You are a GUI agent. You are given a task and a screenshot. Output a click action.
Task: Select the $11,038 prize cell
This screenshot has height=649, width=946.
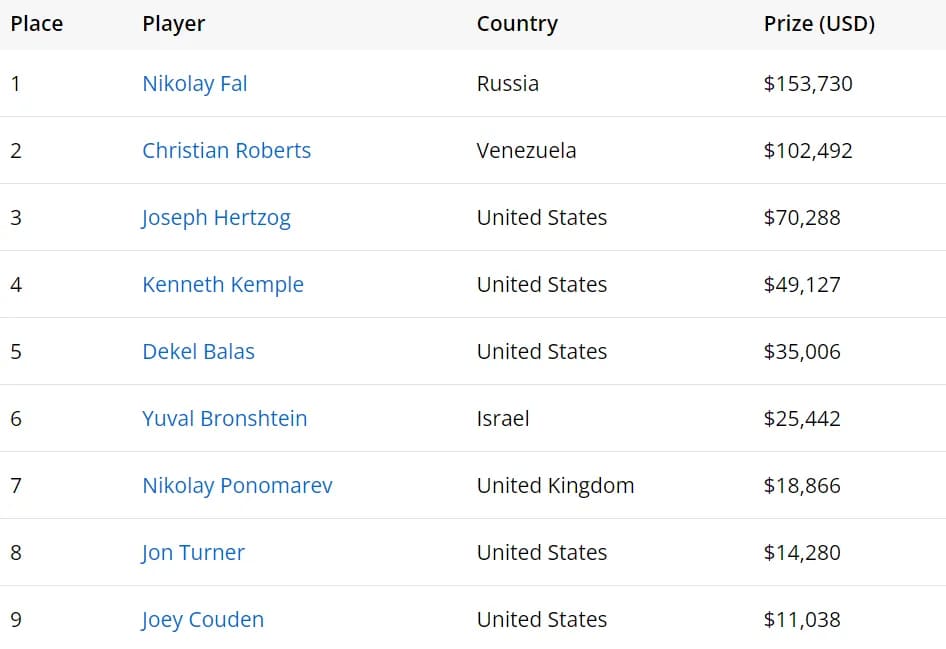pos(802,619)
